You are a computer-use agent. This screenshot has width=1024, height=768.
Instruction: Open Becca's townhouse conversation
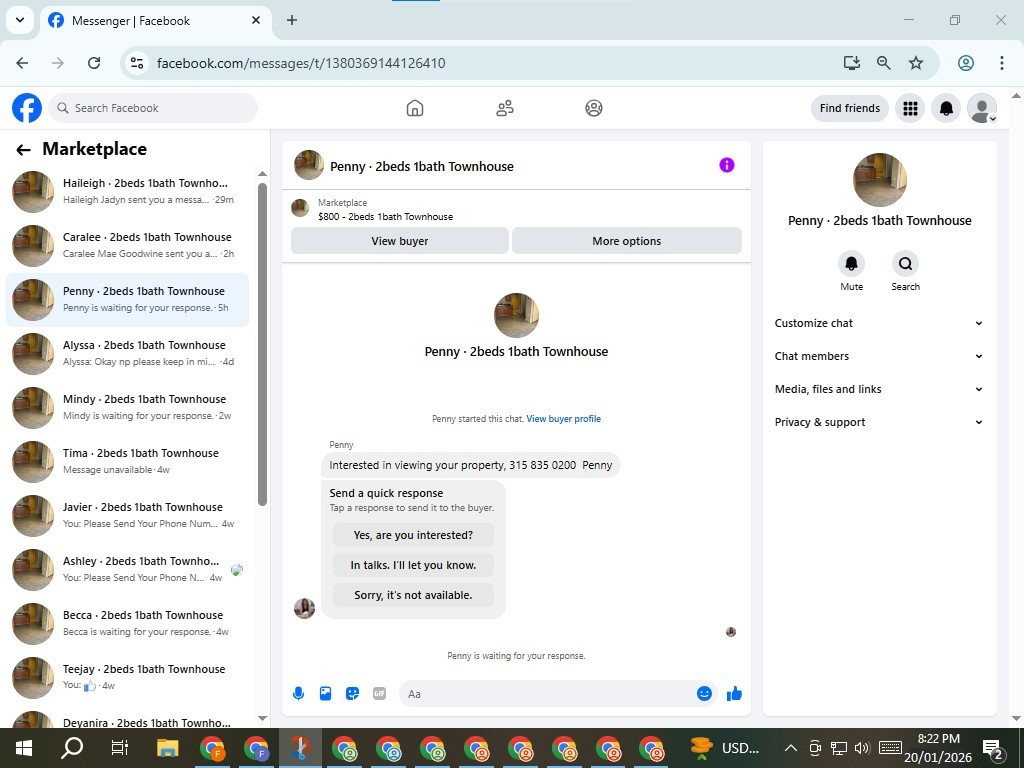coord(127,624)
